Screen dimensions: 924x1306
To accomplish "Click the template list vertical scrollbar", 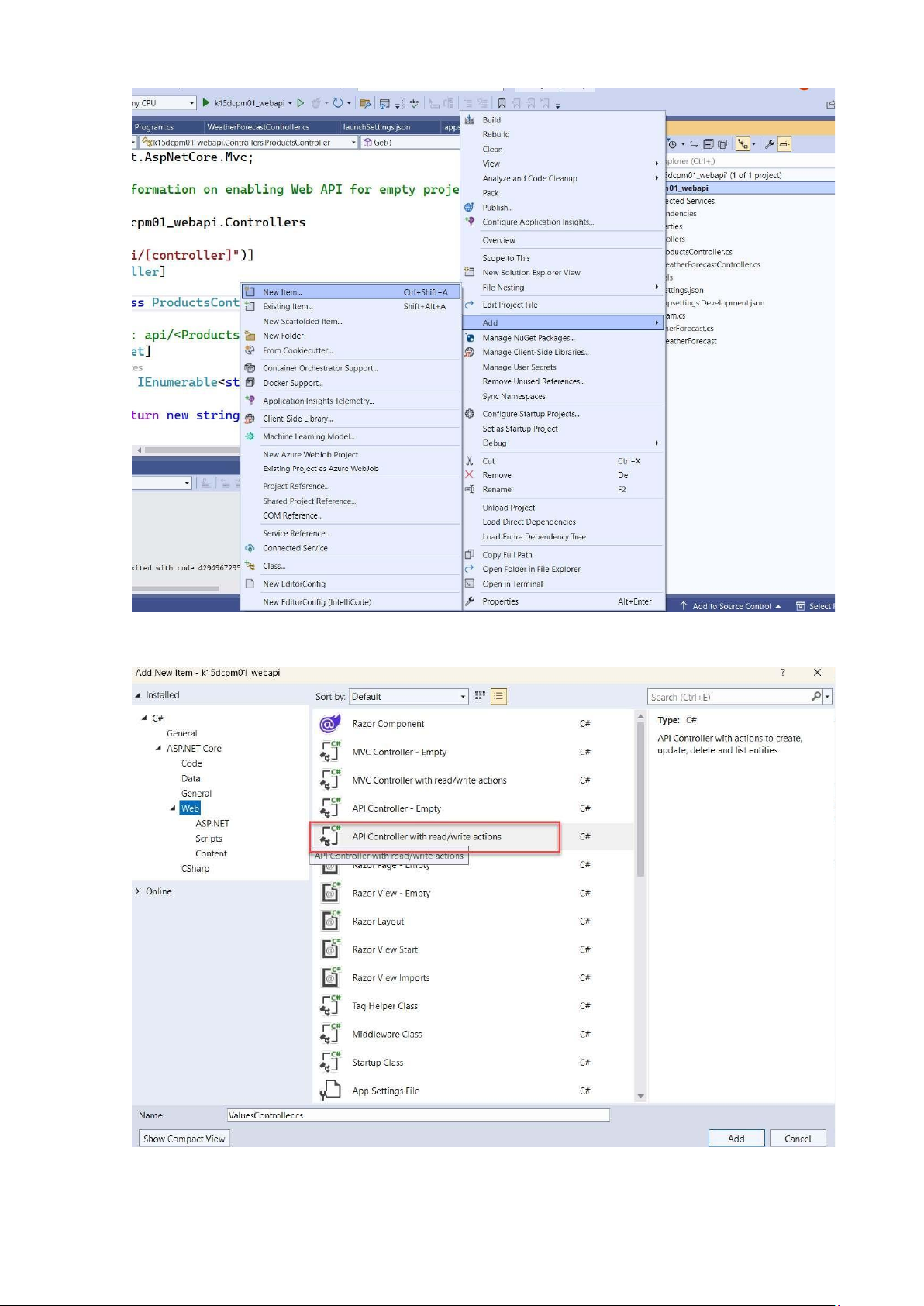I will pos(640,798).
